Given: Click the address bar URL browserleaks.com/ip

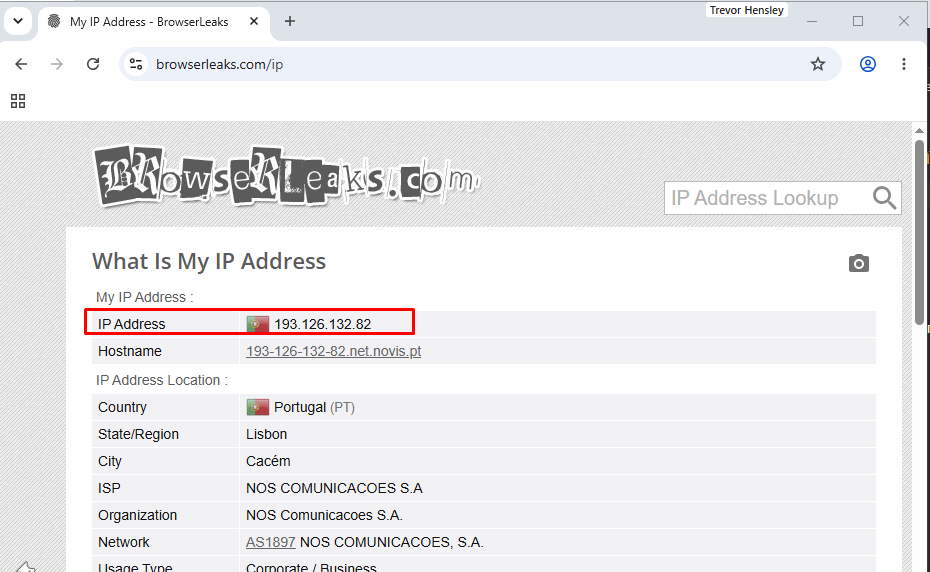Looking at the screenshot, I should (219, 64).
